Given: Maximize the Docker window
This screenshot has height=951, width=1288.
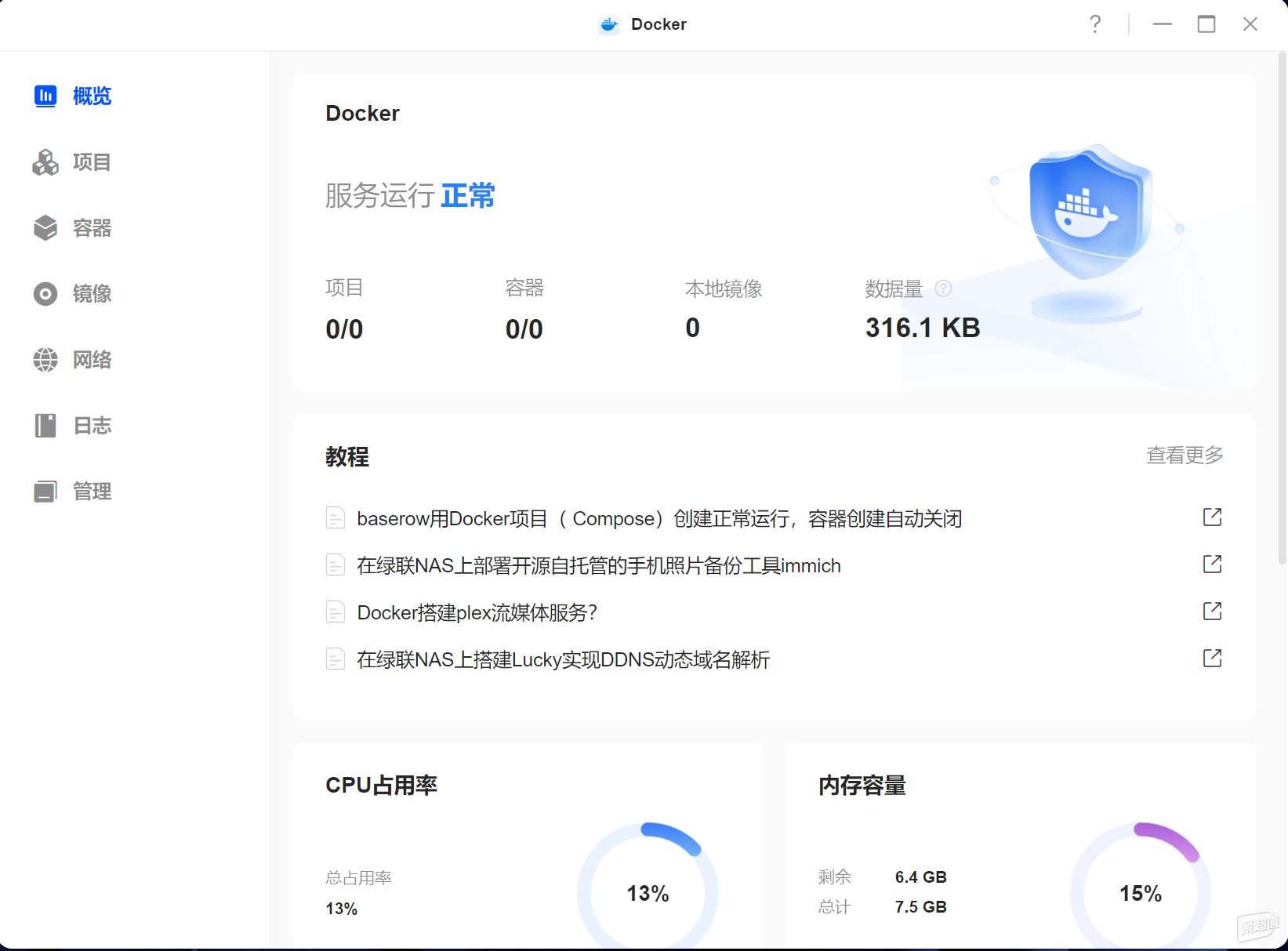Looking at the screenshot, I should click(x=1206, y=24).
